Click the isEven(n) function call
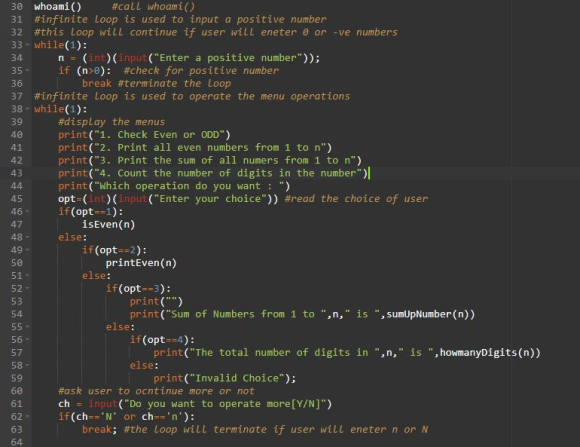580x447 pixels. [x=108, y=225]
